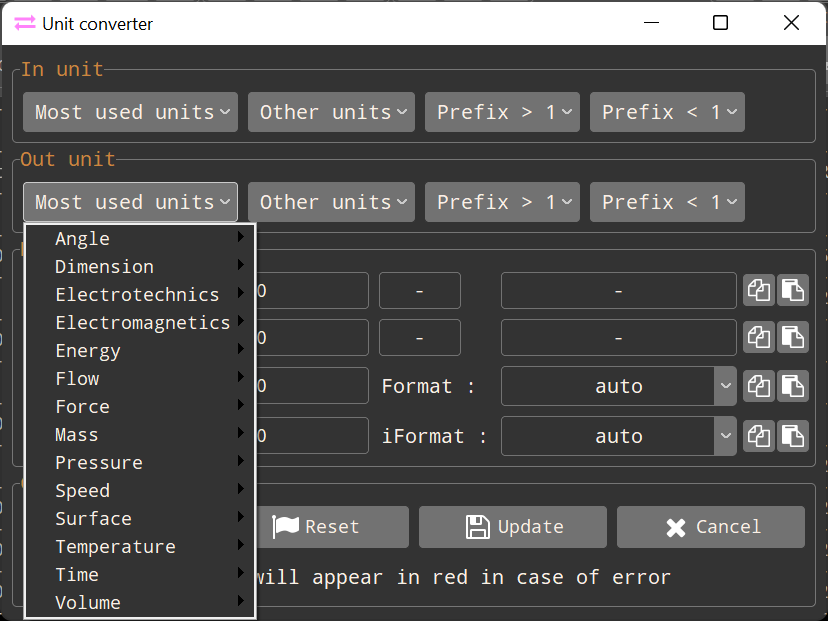The image size is (828, 621).
Task: Click the copy icon beside the Format dropdown
Action: tap(759, 386)
